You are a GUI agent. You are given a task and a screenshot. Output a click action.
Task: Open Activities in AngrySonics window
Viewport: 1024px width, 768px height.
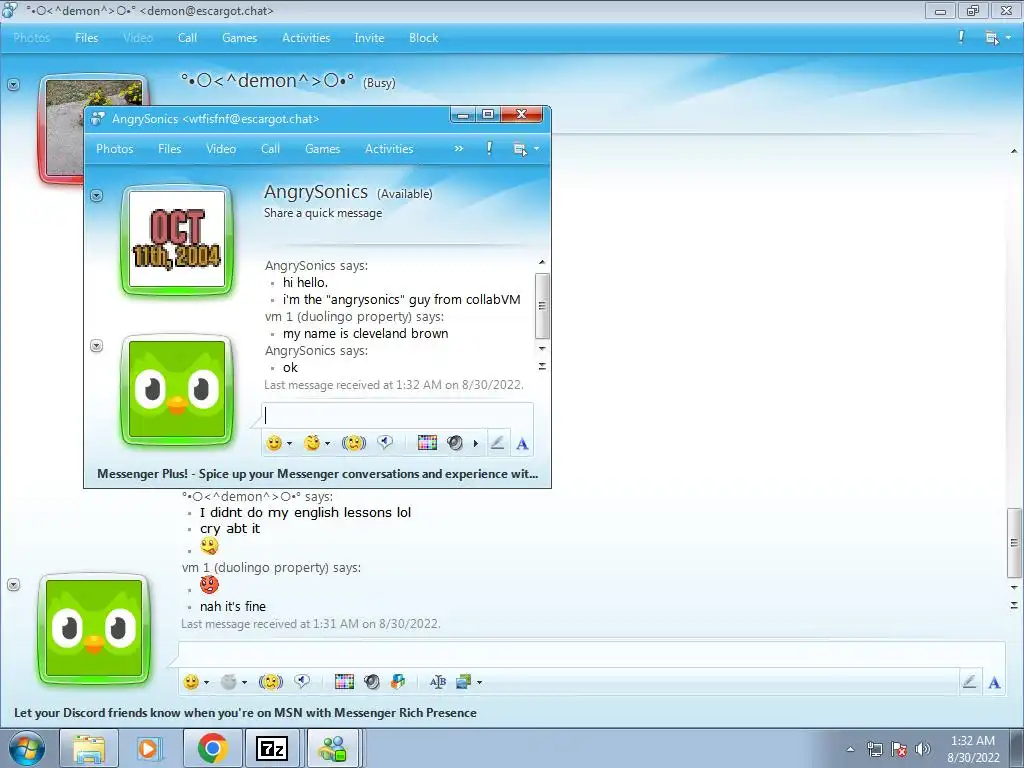click(x=389, y=149)
